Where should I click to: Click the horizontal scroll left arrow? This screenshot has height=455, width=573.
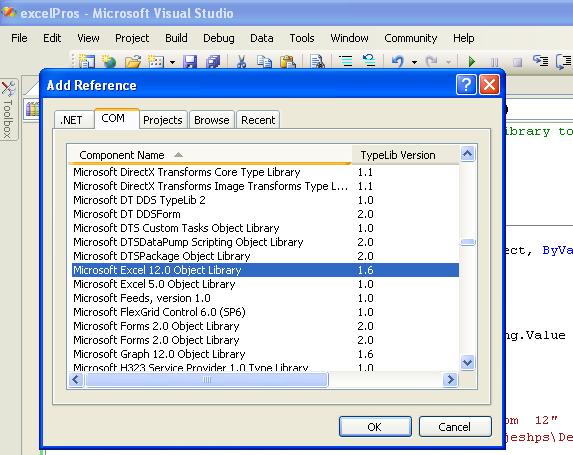click(76, 380)
